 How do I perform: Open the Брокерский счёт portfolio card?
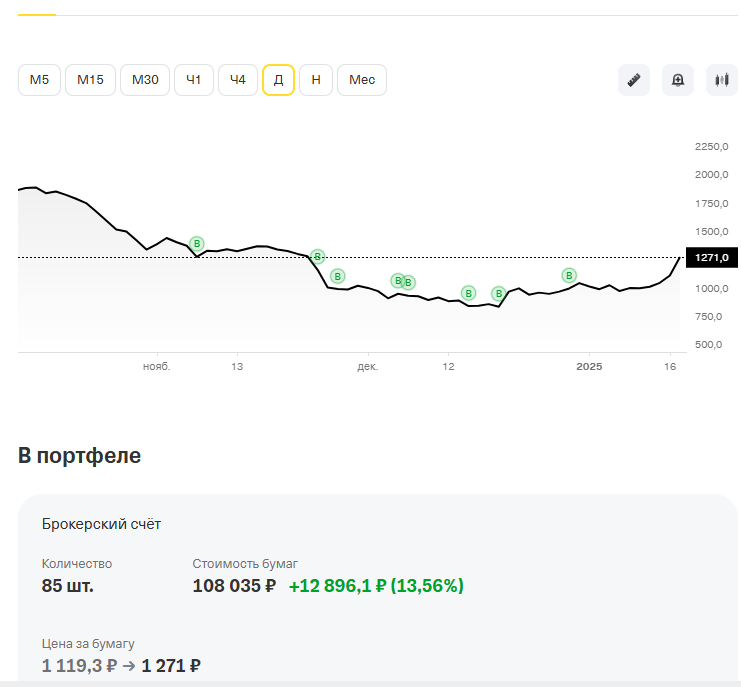(101, 524)
